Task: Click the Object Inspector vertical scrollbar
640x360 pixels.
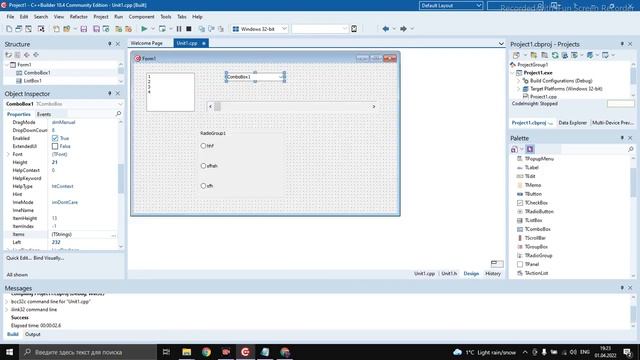Action: 121,178
